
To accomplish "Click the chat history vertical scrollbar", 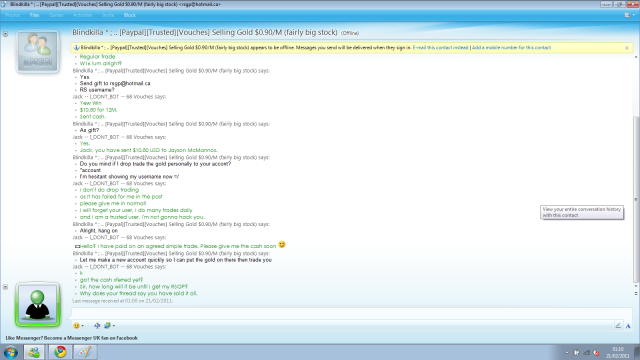I will [x=636, y=200].
